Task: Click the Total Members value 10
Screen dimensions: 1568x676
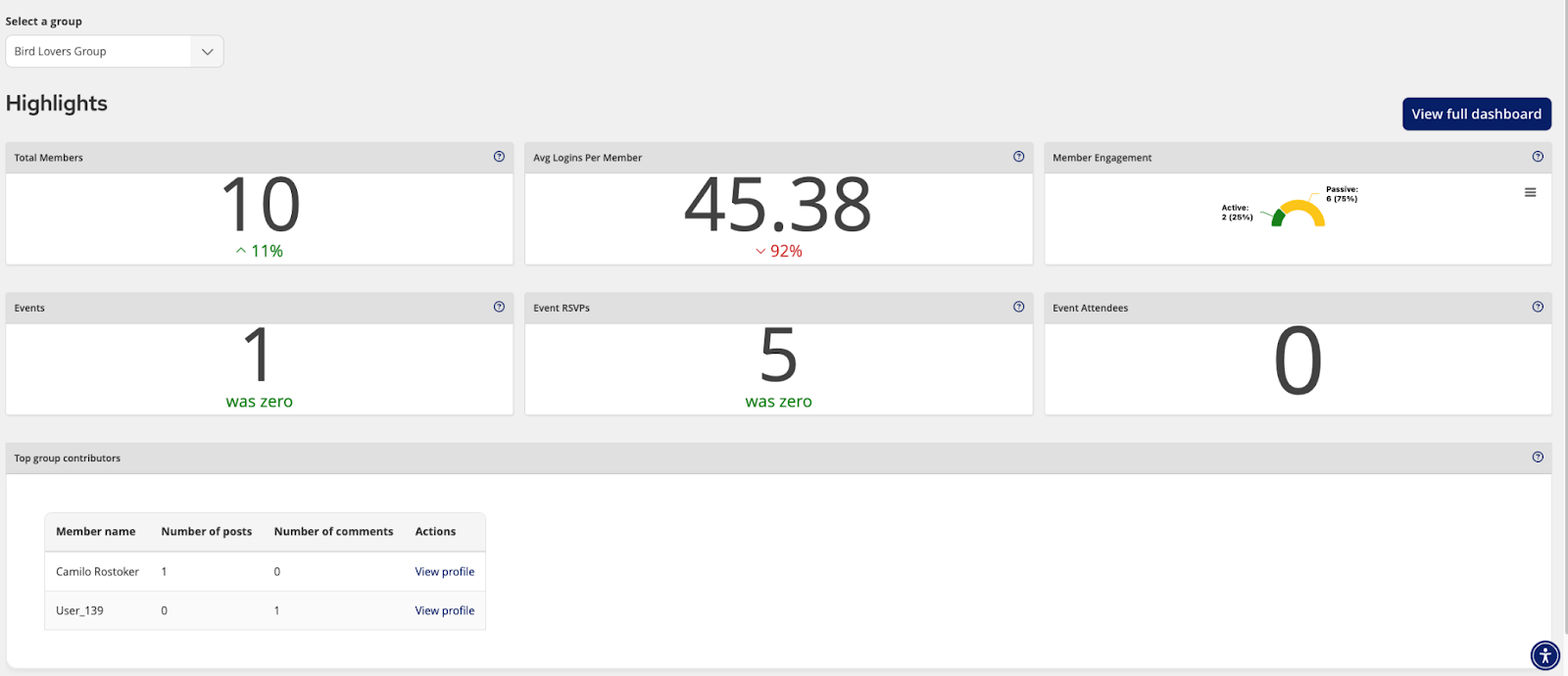Action: click(260, 205)
